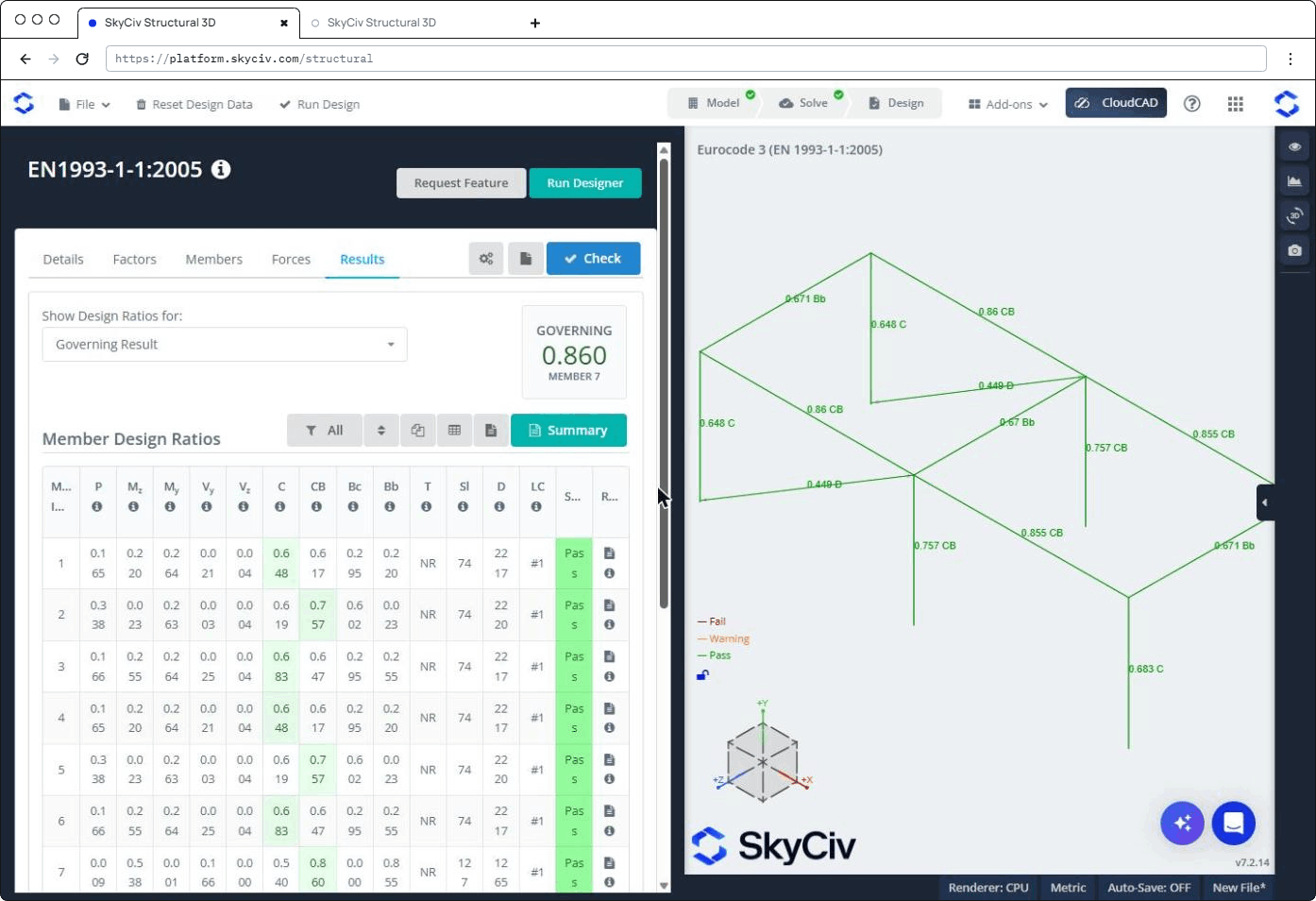
Task: Open the Governing Result dropdown
Action: (225, 345)
